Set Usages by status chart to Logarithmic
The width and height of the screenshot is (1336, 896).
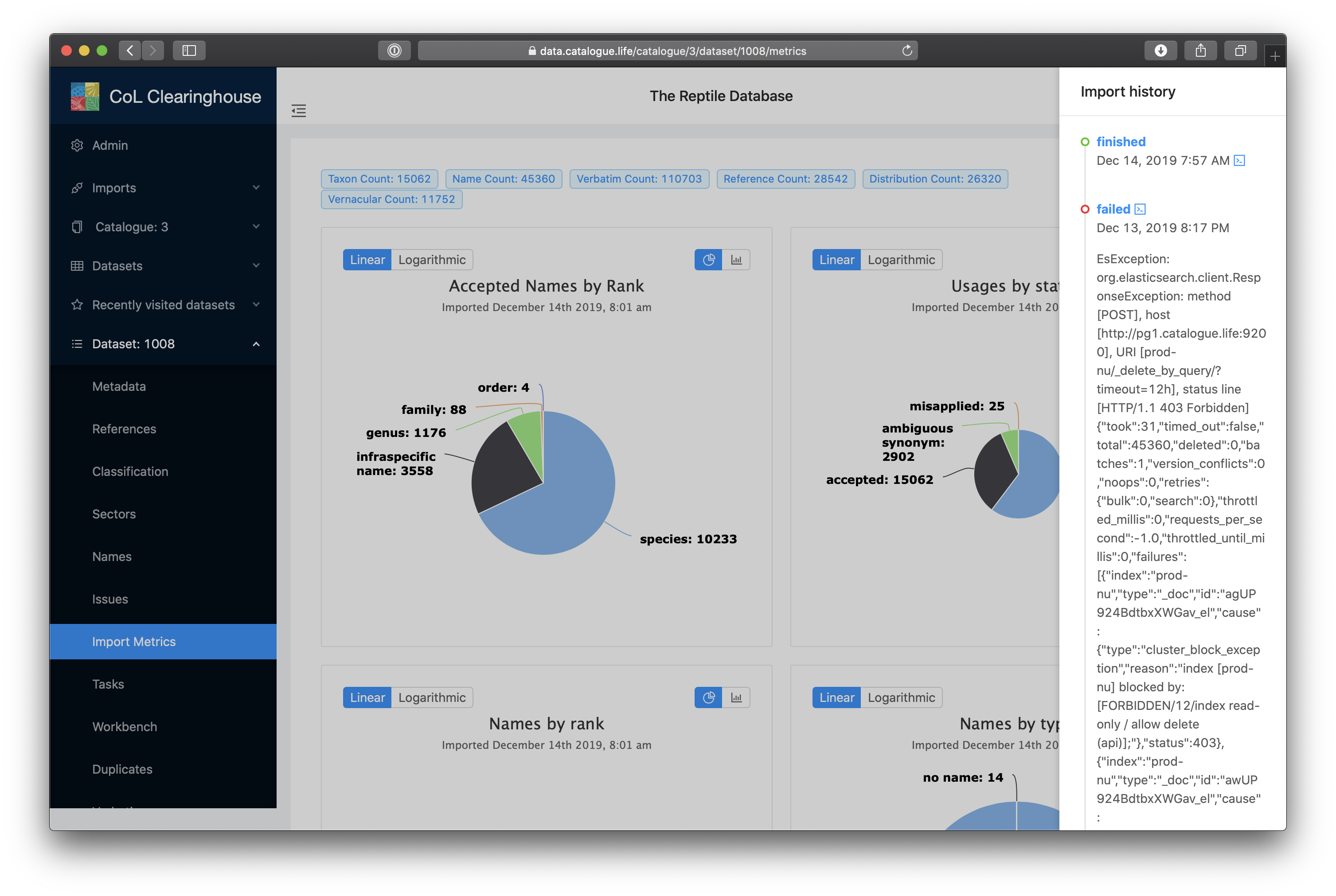(901, 260)
